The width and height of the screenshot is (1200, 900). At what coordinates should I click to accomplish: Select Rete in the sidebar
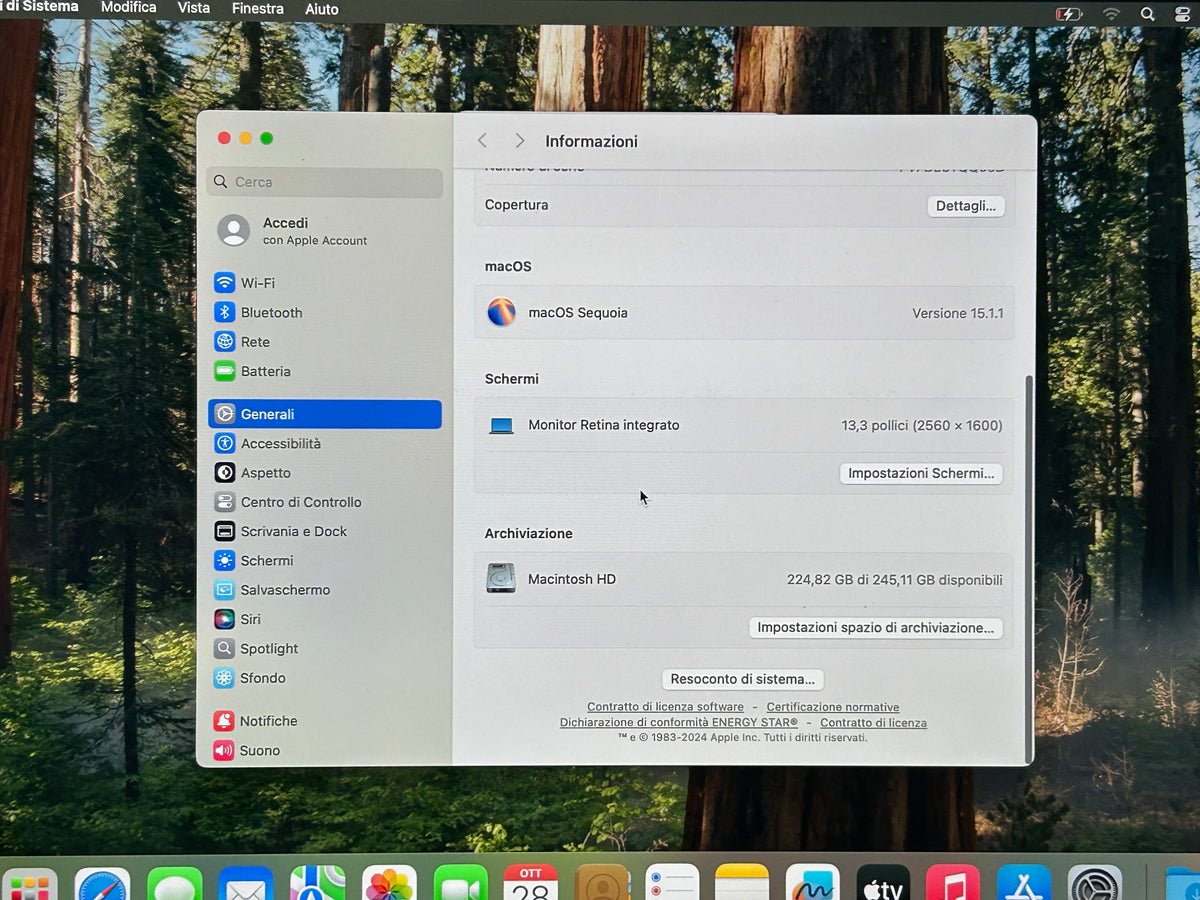tap(325, 341)
